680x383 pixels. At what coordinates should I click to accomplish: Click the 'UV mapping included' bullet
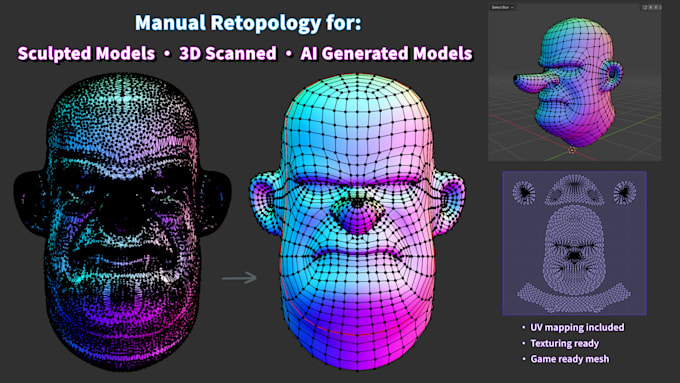(x=577, y=327)
